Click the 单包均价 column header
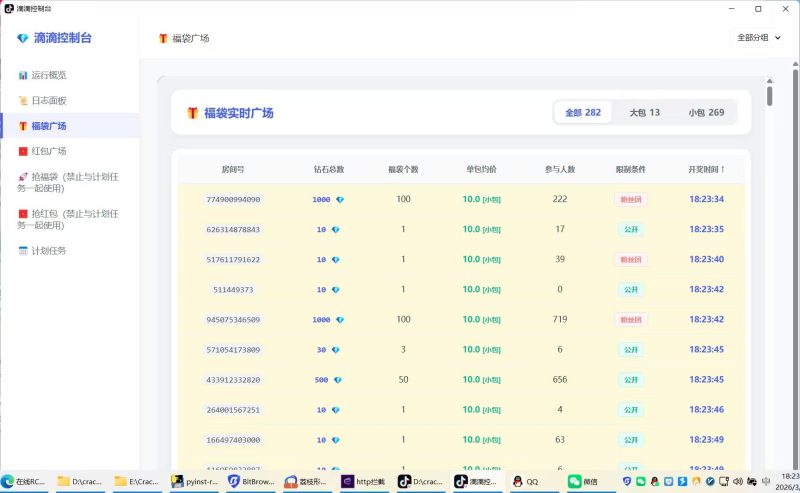The width and height of the screenshot is (800, 493). click(481, 169)
